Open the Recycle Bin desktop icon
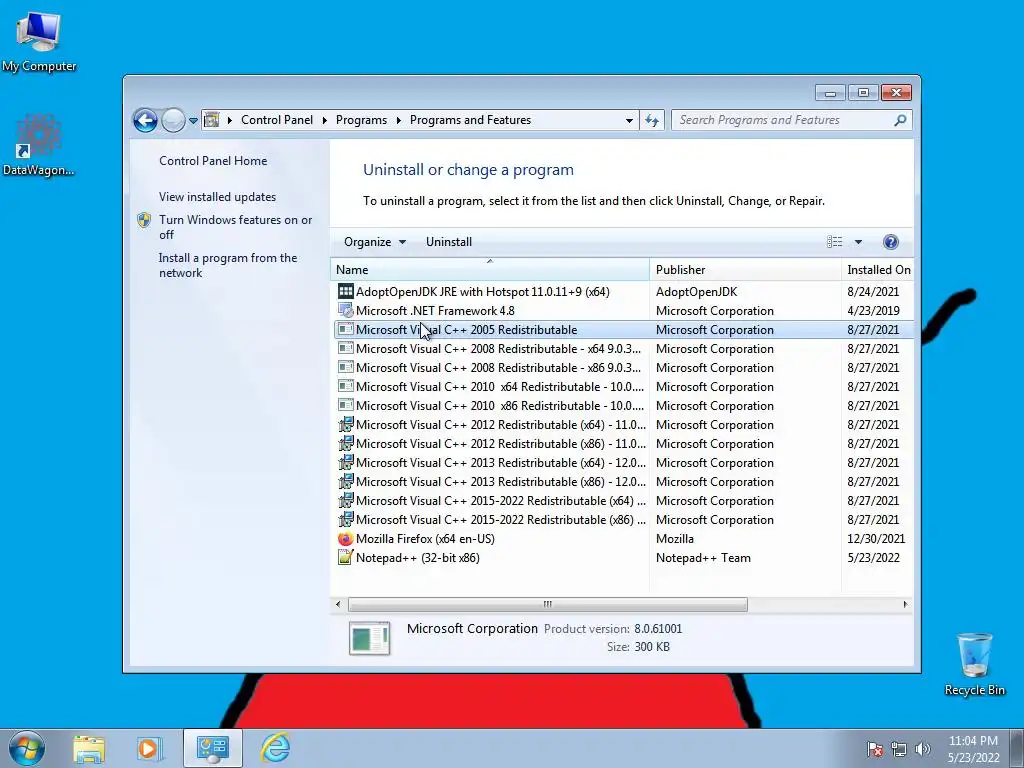Viewport: 1024px width, 768px height. [x=974, y=664]
